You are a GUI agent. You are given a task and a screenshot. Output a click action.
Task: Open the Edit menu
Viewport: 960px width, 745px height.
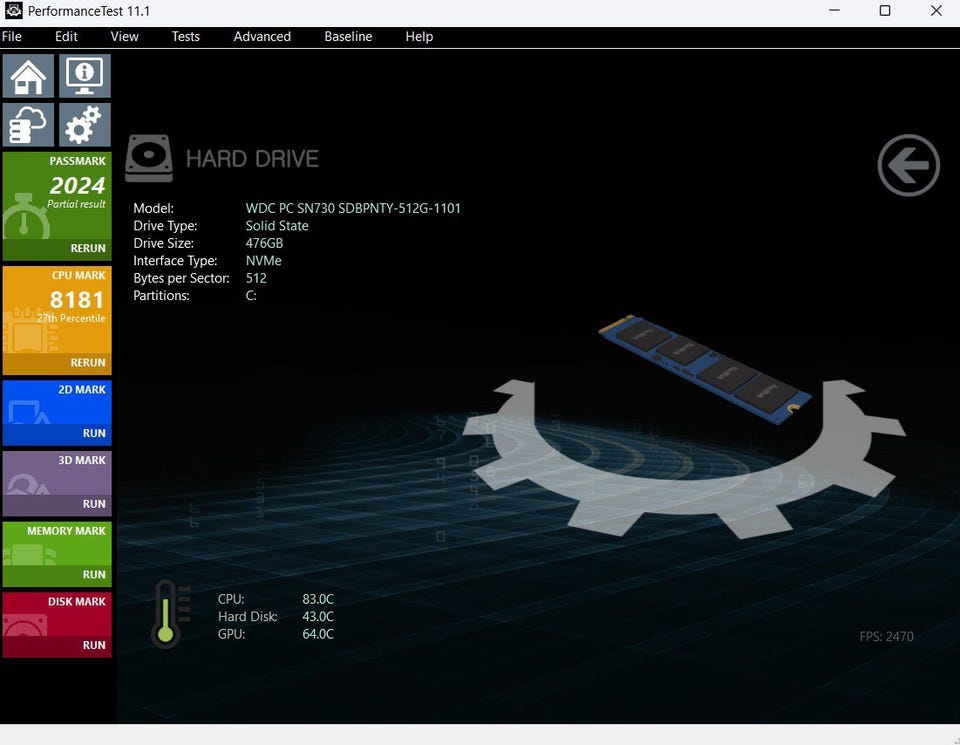coord(66,37)
